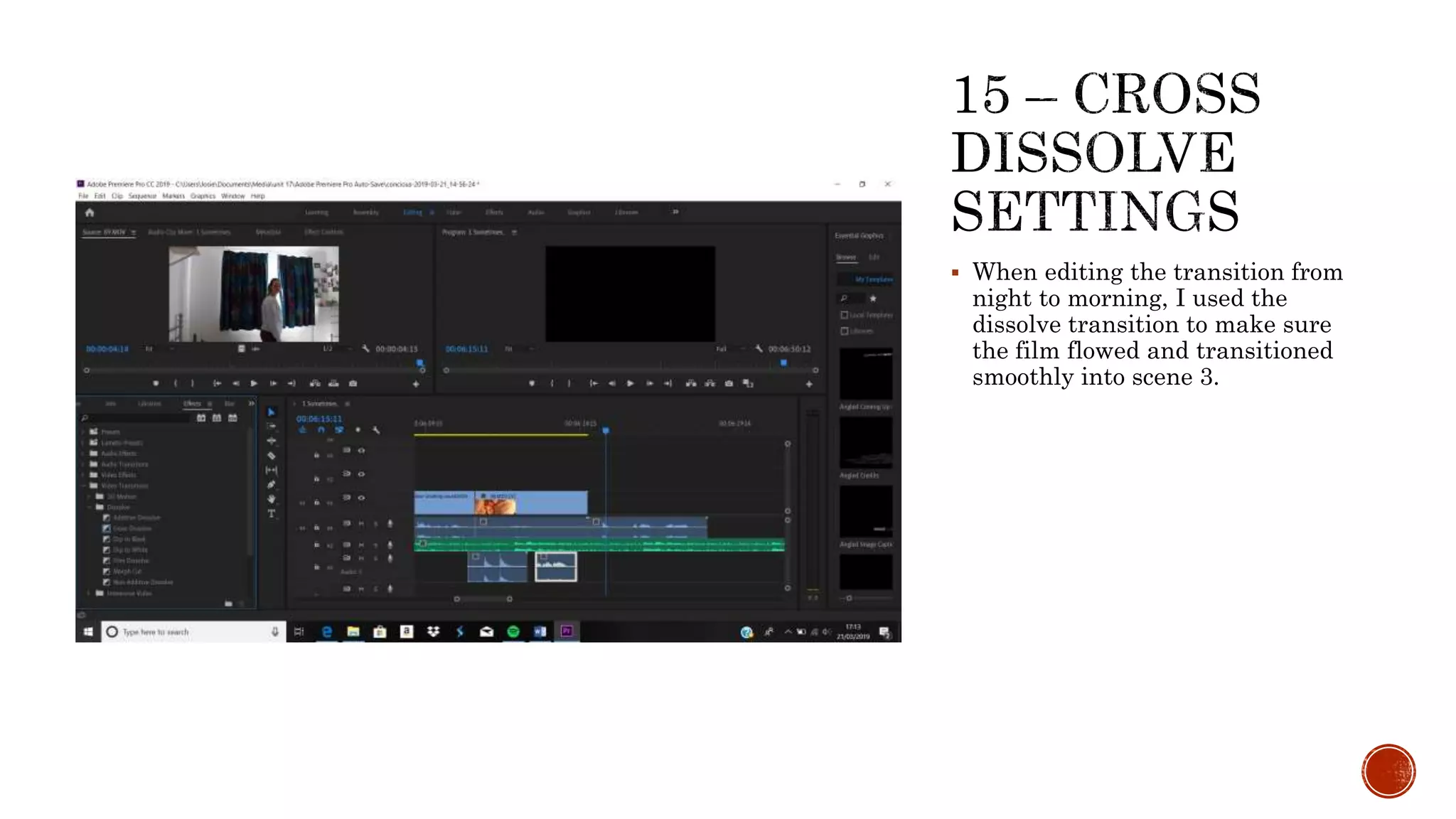This screenshot has width=1456, height=819.
Task: Open Premiere Pro in Windows taskbar
Action: pos(567,631)
